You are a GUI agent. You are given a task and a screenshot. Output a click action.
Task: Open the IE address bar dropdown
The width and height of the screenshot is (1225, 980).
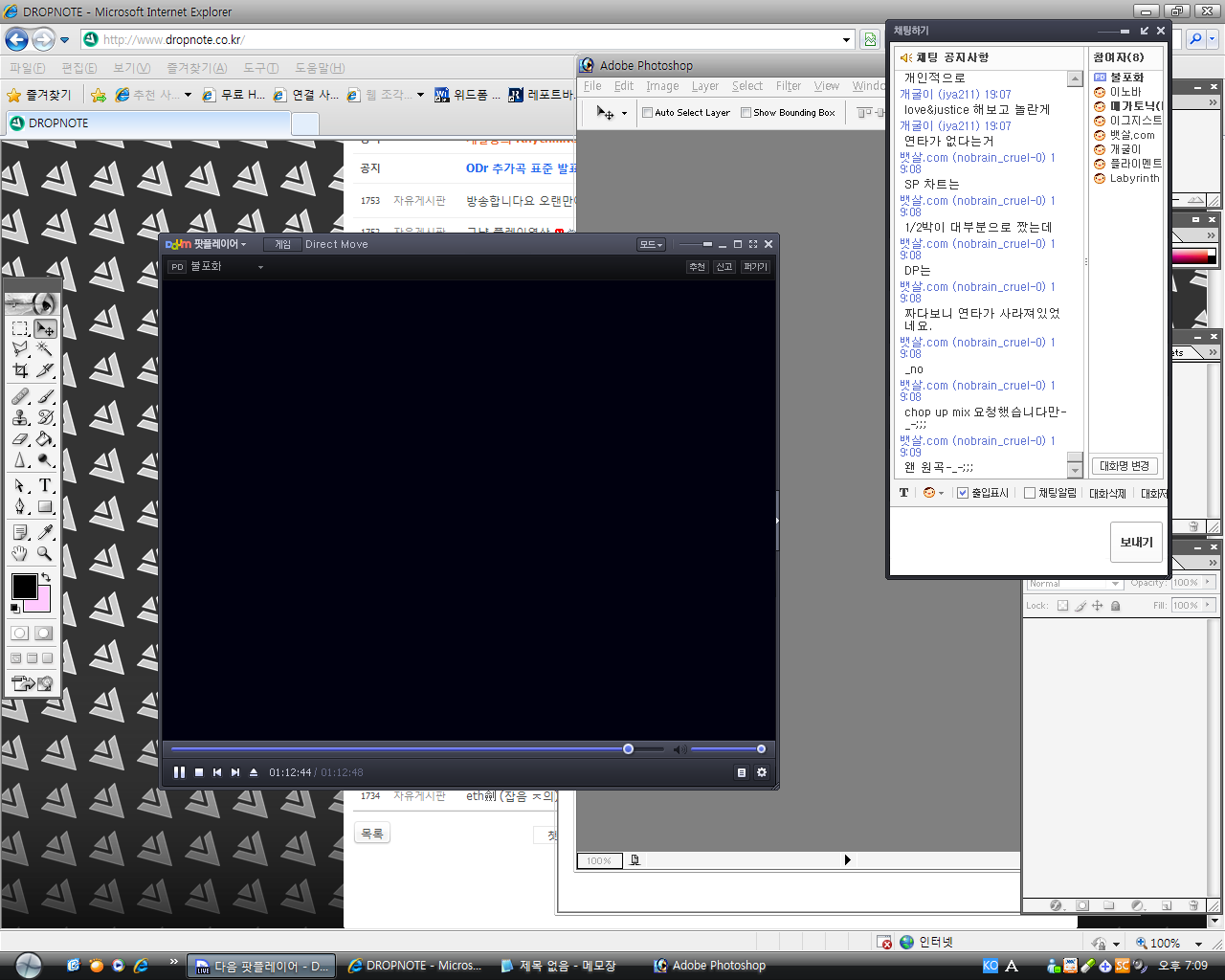point(847,40)
